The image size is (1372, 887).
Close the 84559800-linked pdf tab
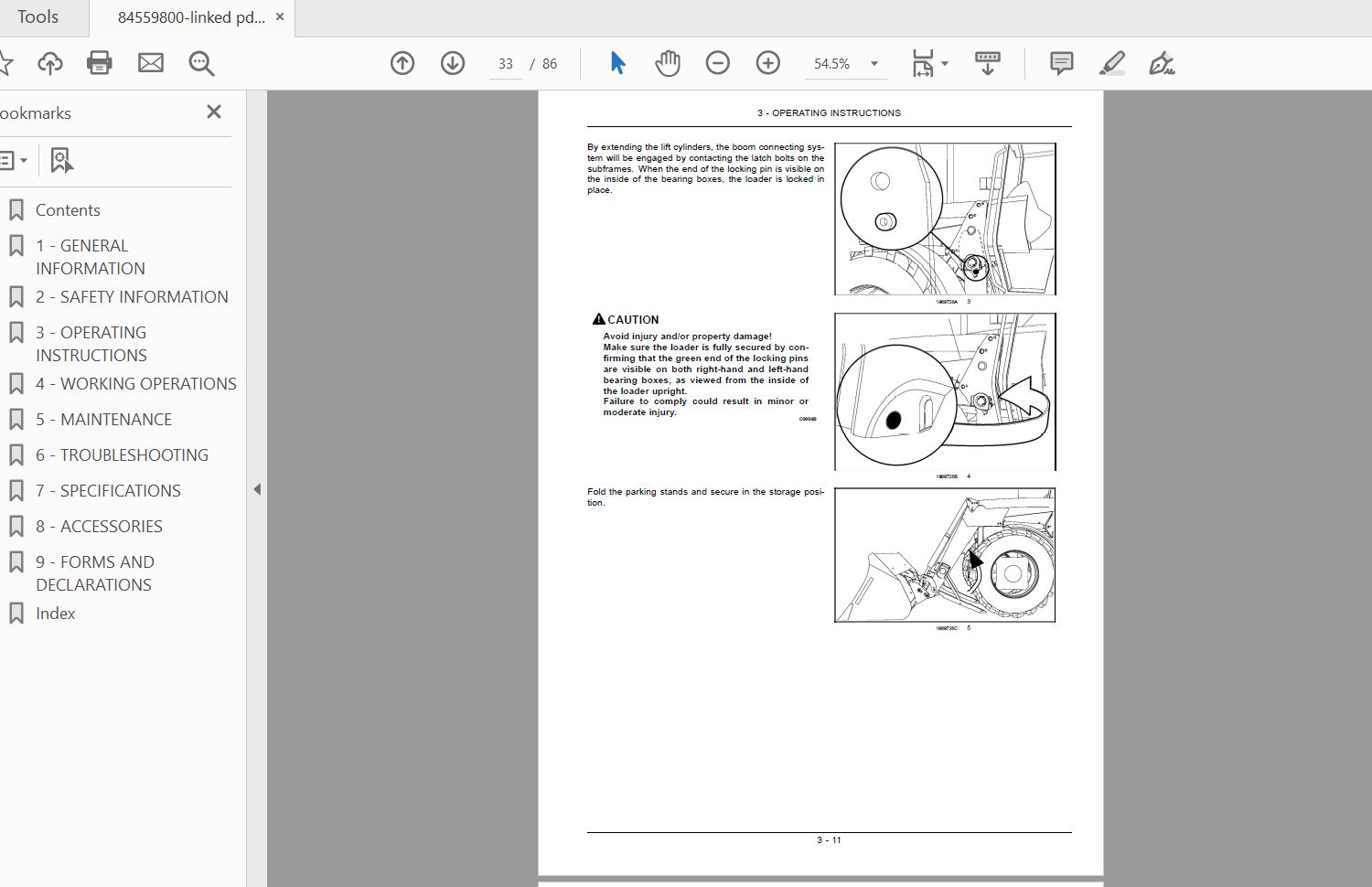pos(280,17)
